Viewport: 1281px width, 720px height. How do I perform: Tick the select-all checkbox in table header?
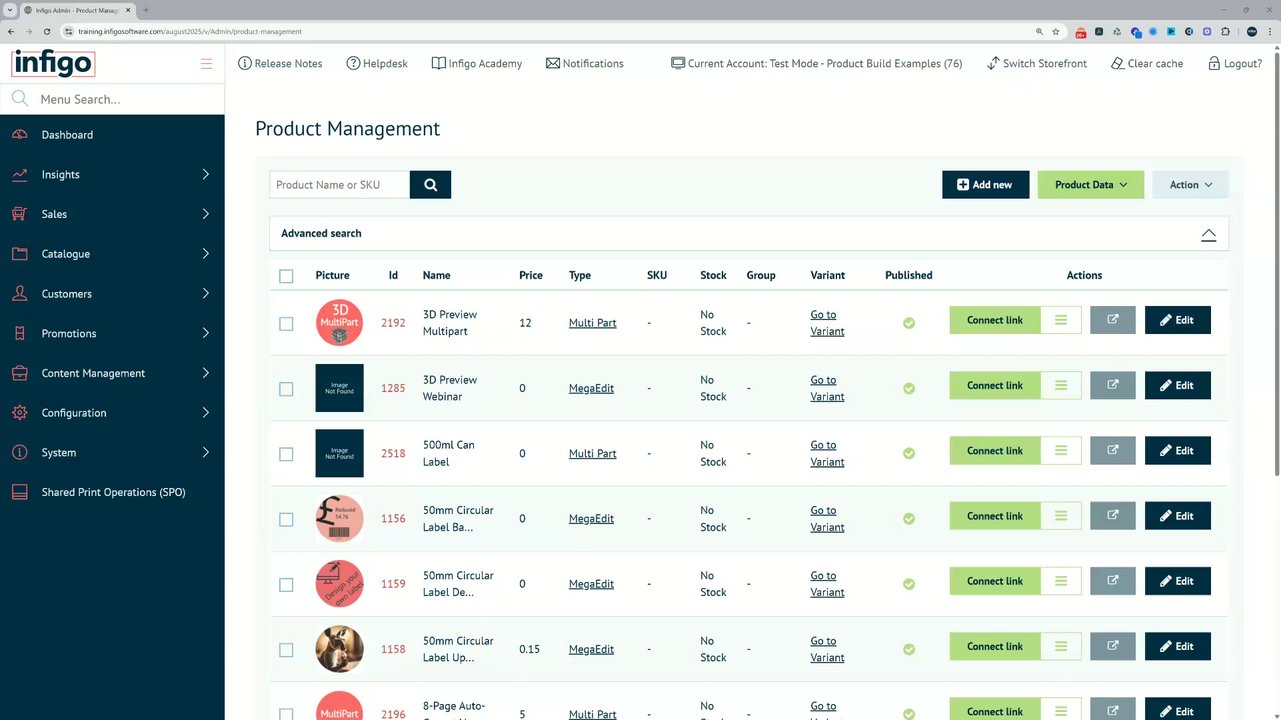click(286, 276)
